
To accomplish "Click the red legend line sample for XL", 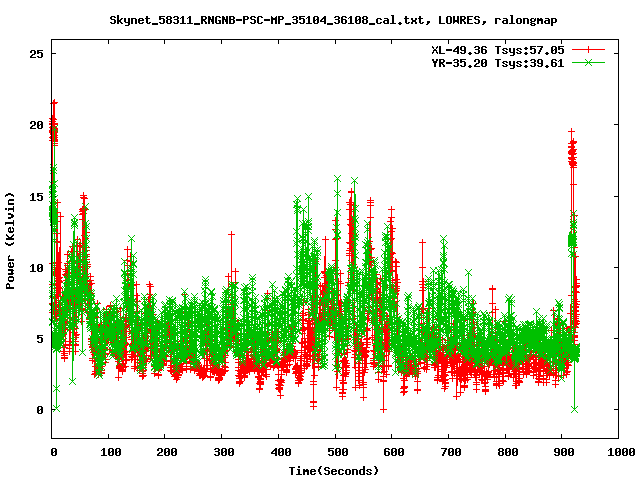I will 588,50.
